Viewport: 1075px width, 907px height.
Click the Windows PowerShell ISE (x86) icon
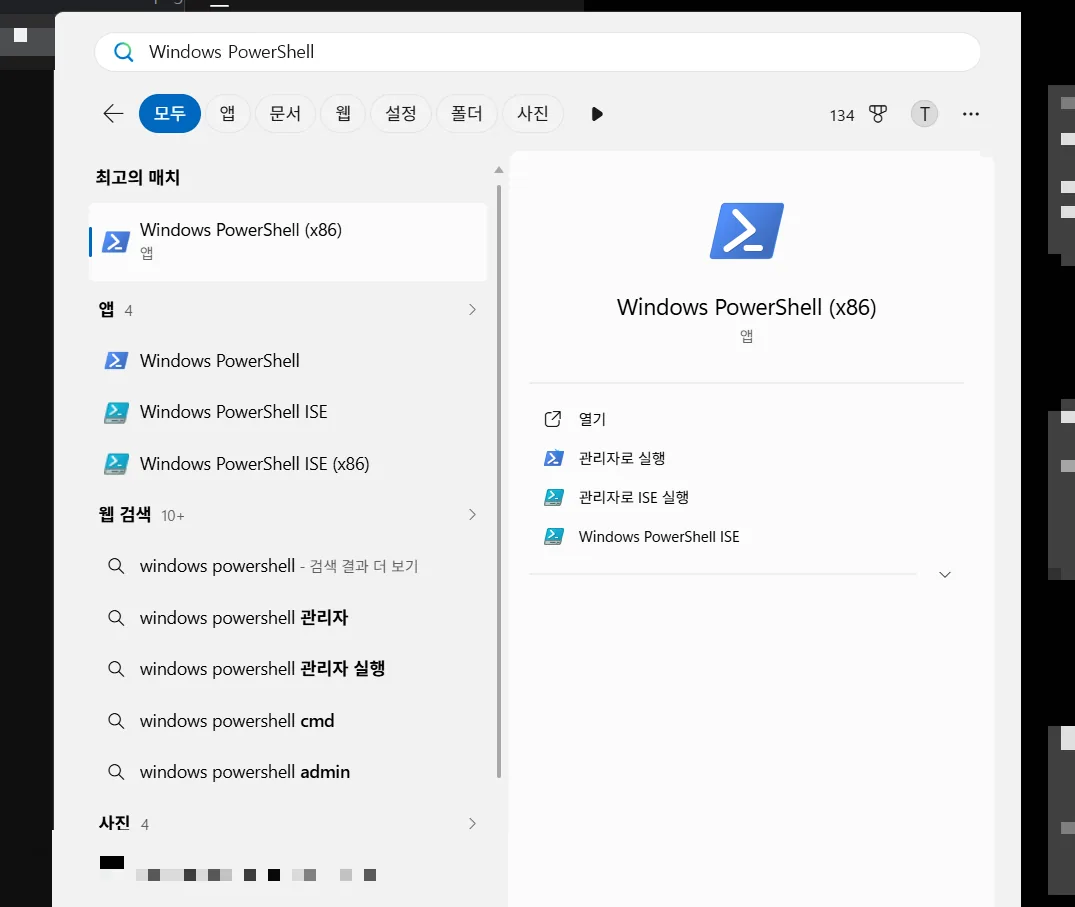pos(116,464)
